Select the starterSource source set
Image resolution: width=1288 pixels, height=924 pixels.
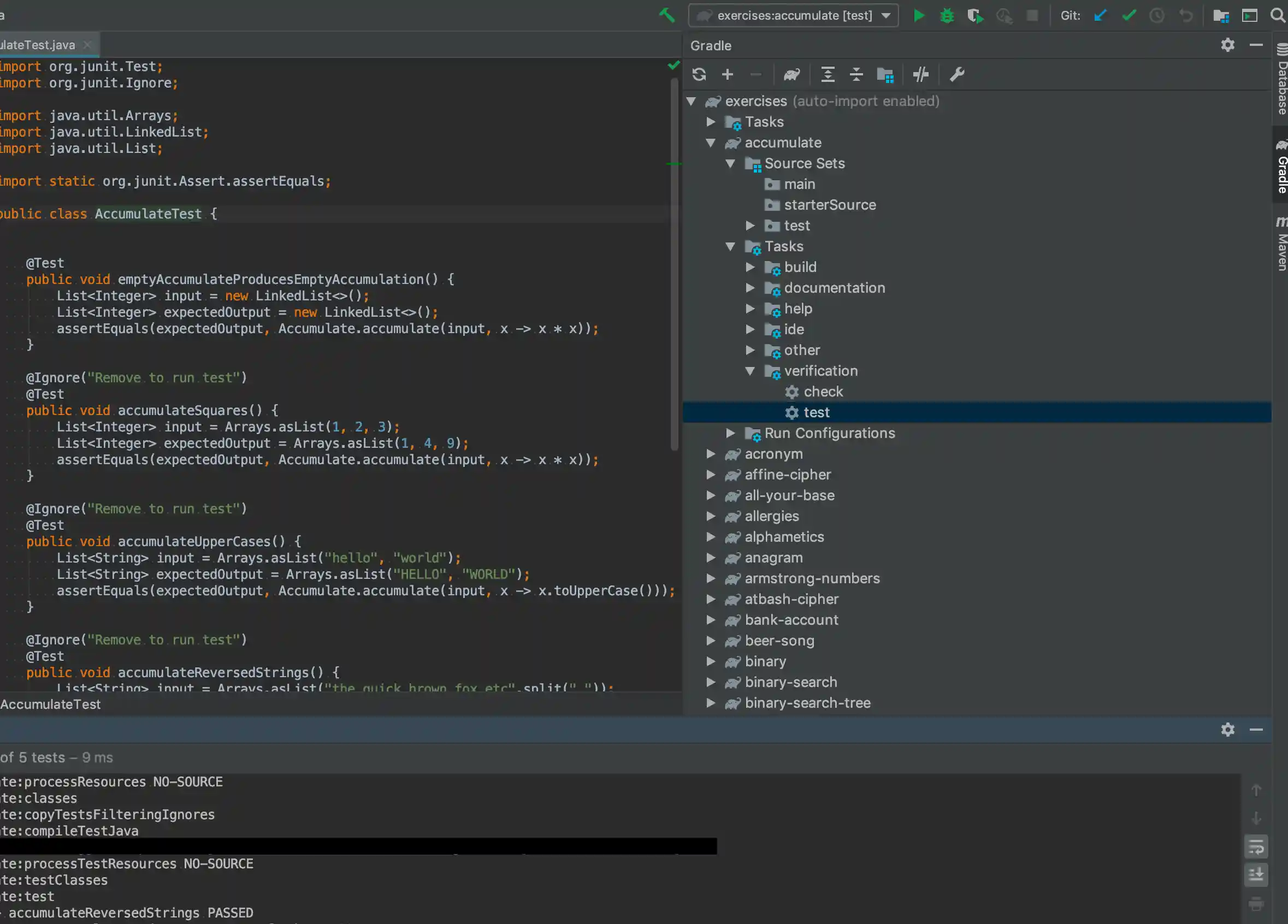829,204
